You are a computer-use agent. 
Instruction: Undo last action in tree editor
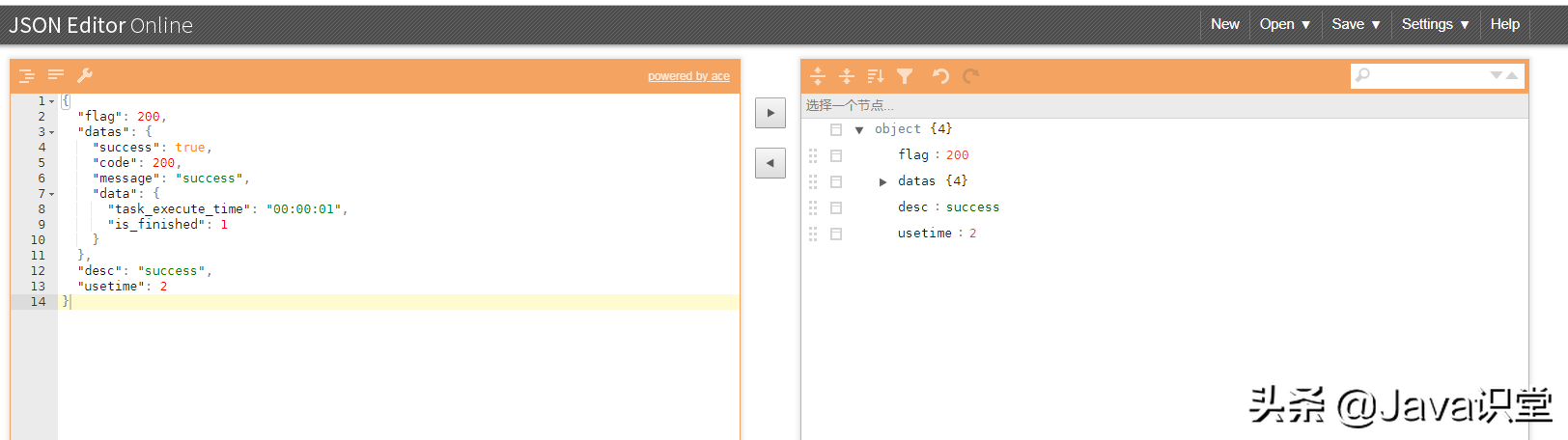[x=940, y=76]
